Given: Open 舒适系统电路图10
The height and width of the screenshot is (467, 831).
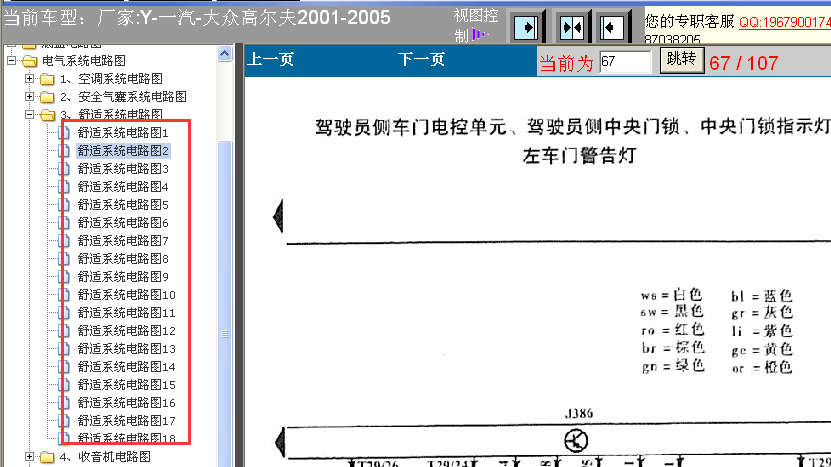Looking at the screenshot, I should [127, 295].
